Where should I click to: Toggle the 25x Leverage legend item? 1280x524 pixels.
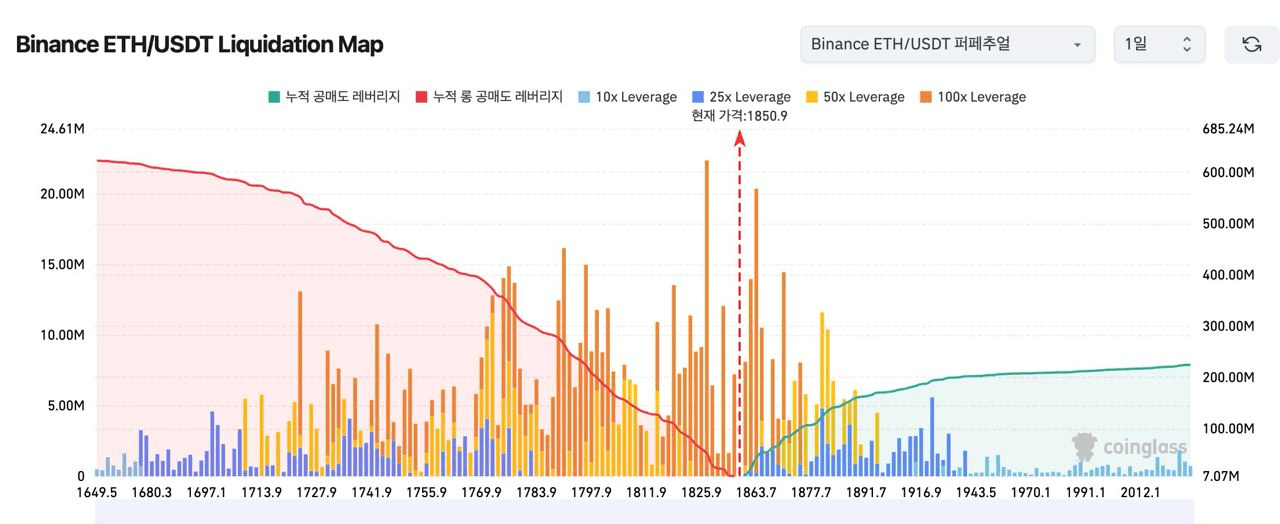click(x=741, y=97)
